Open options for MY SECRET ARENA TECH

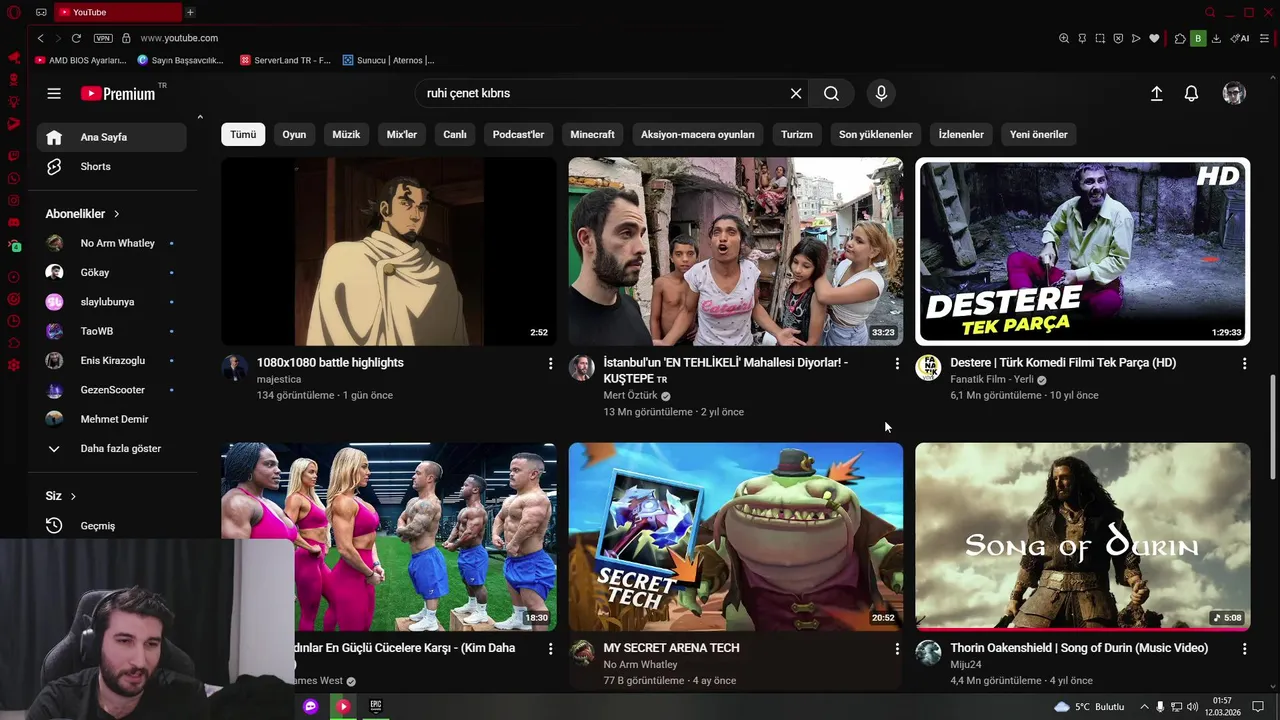click(x=897, y=649)
